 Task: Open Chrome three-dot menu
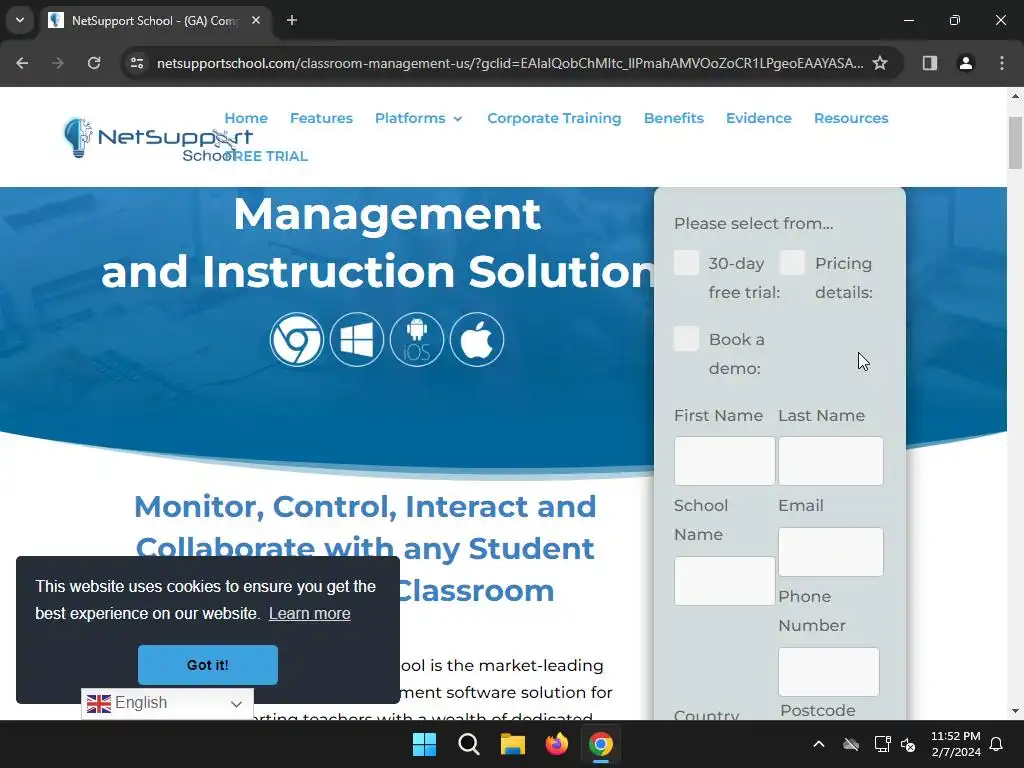[x=1002, y=63]
